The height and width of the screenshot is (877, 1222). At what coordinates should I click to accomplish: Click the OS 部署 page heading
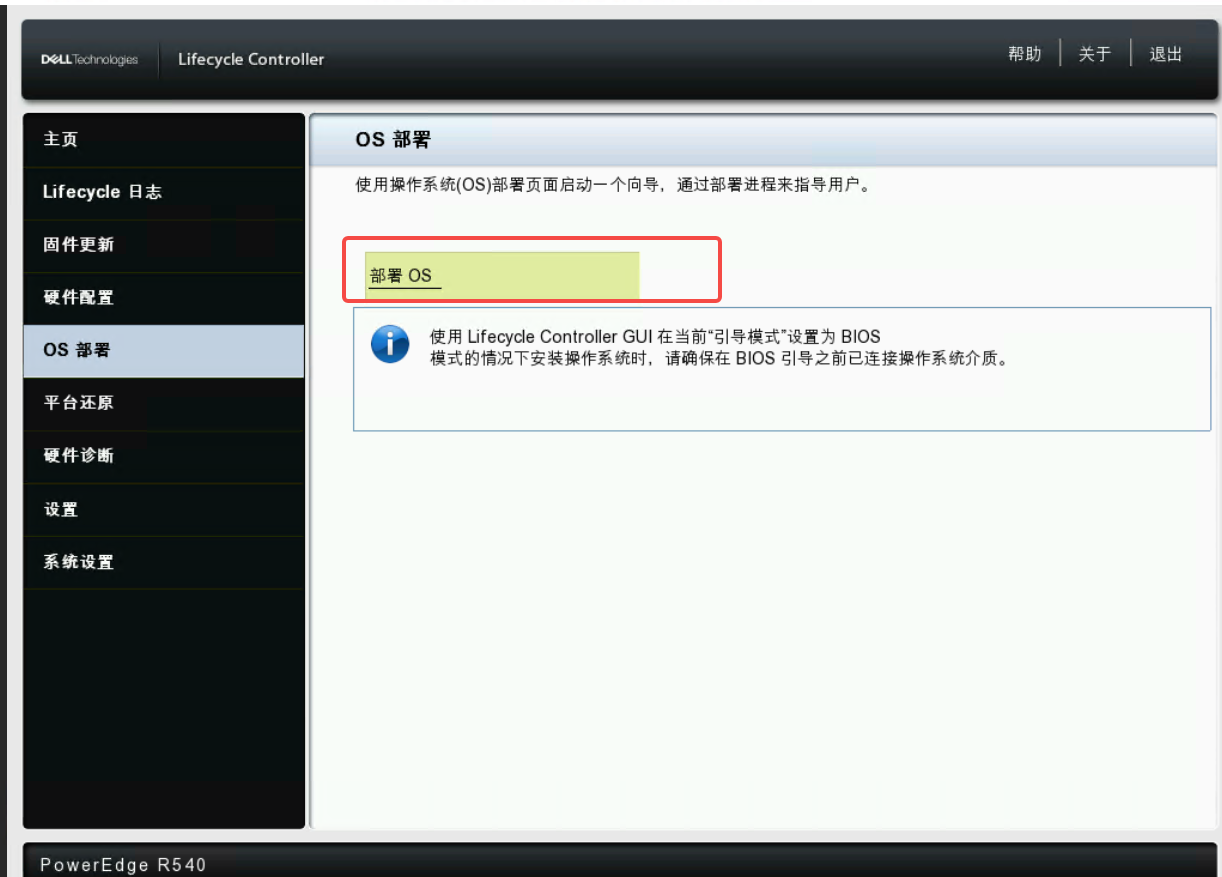[x=393, y=140]
